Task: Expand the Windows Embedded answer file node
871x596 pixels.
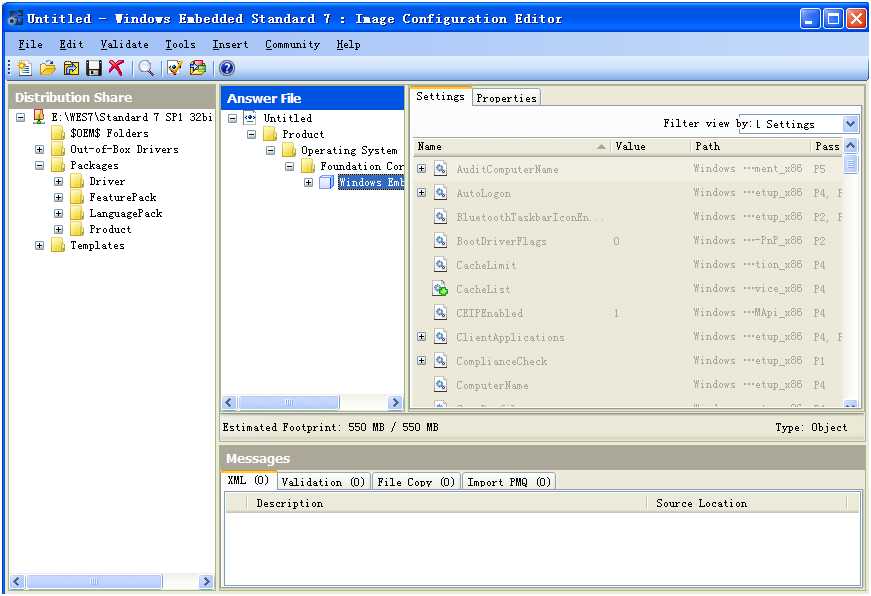Action: (x=308, y=182)
